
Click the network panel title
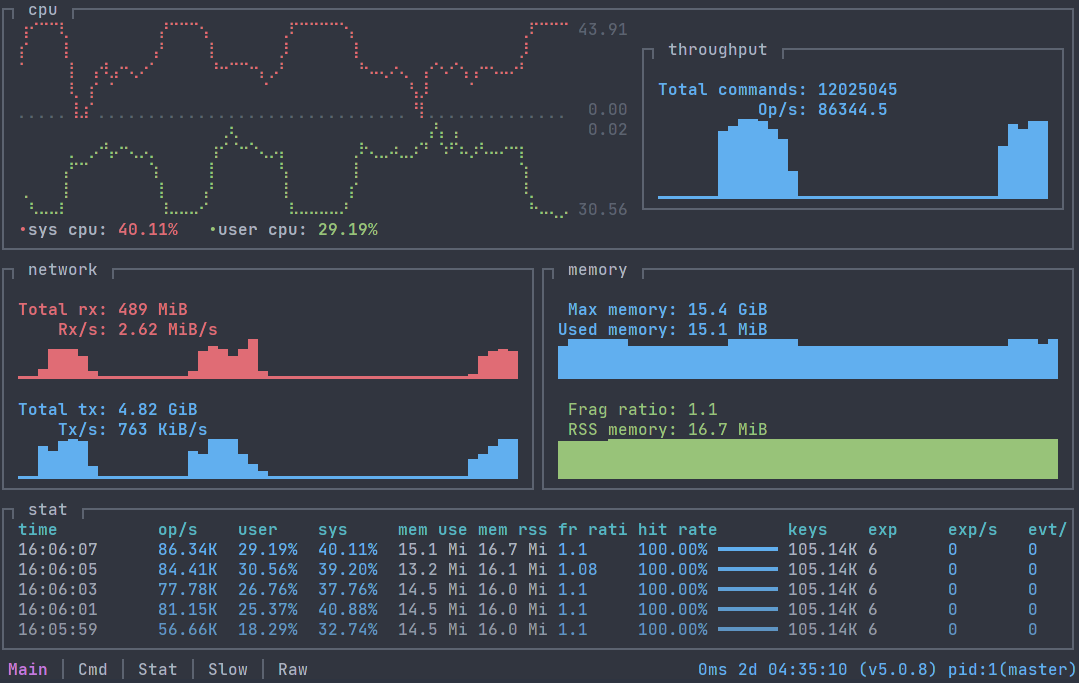click(63, 270)
